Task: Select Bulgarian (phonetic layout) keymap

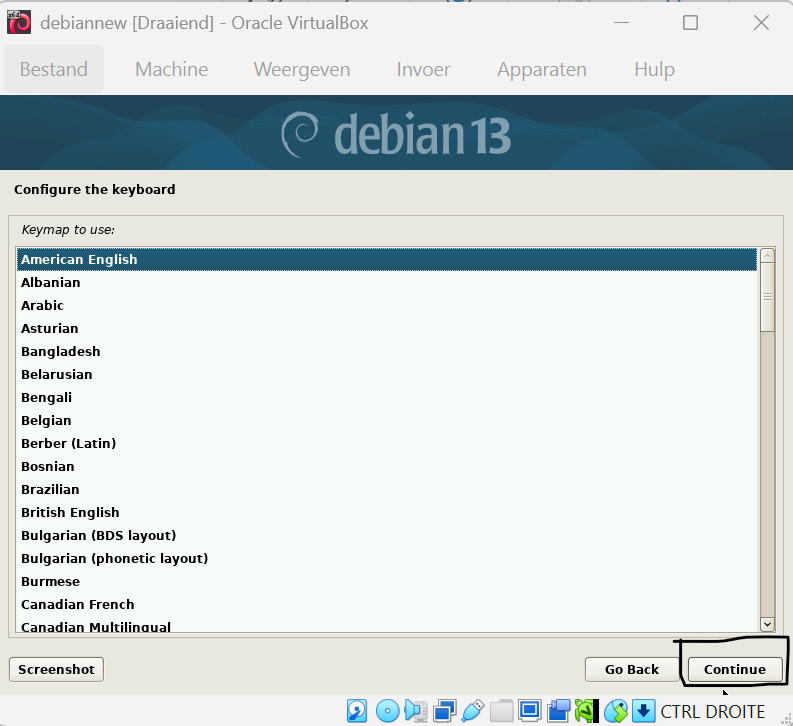Action: (x=387, y=558)
